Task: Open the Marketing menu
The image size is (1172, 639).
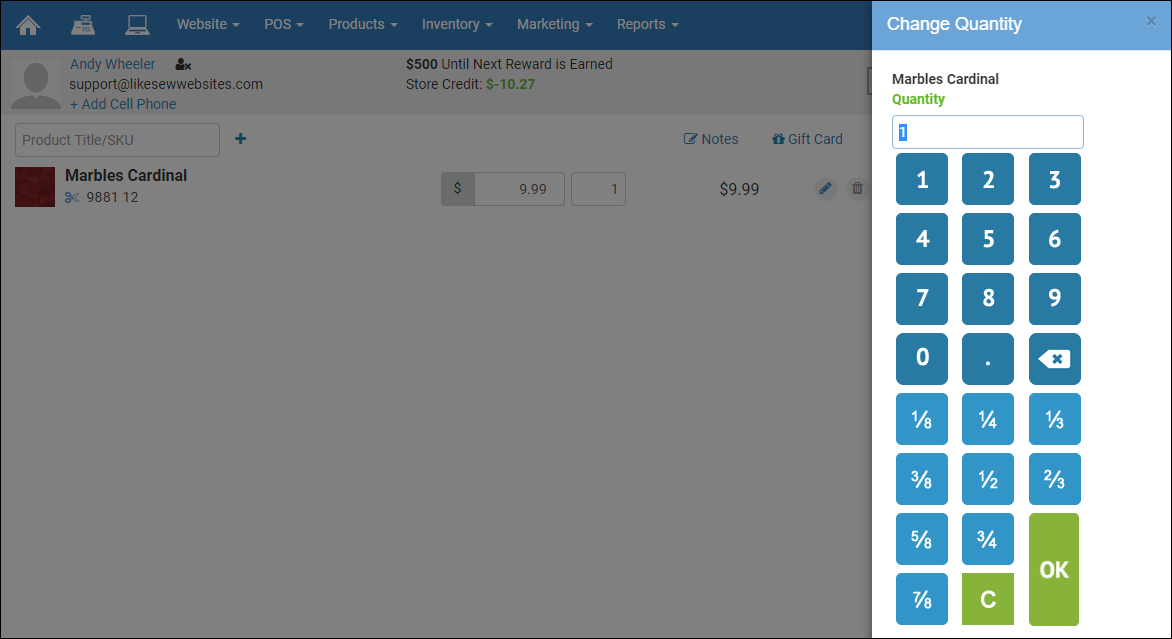Action: coord(554,24)
